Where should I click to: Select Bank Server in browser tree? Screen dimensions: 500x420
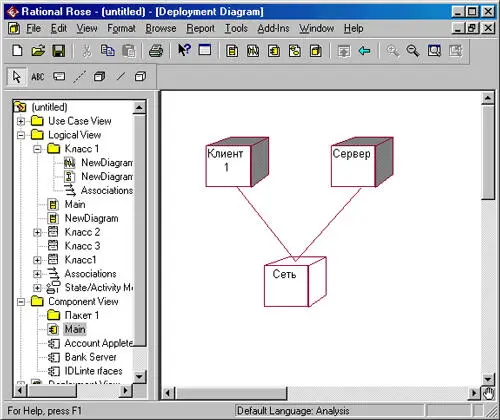[90, 357]
